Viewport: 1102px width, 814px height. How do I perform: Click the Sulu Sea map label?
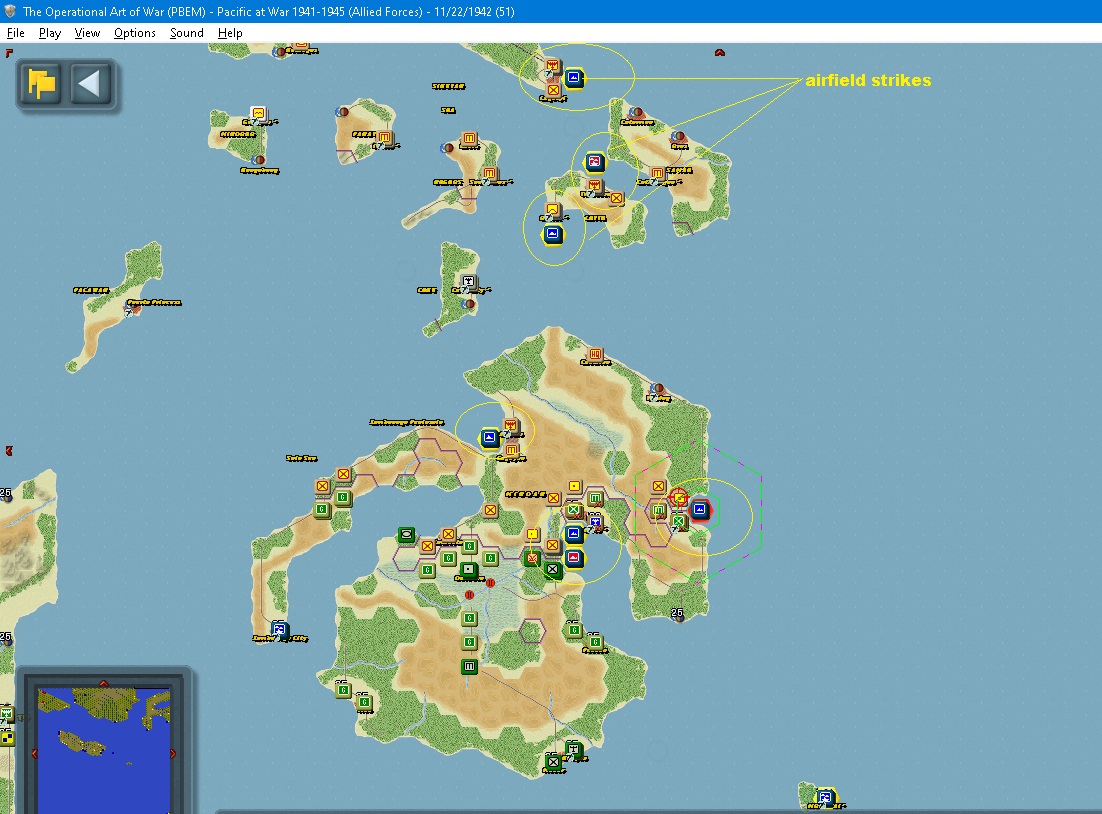tap(301, 458)
